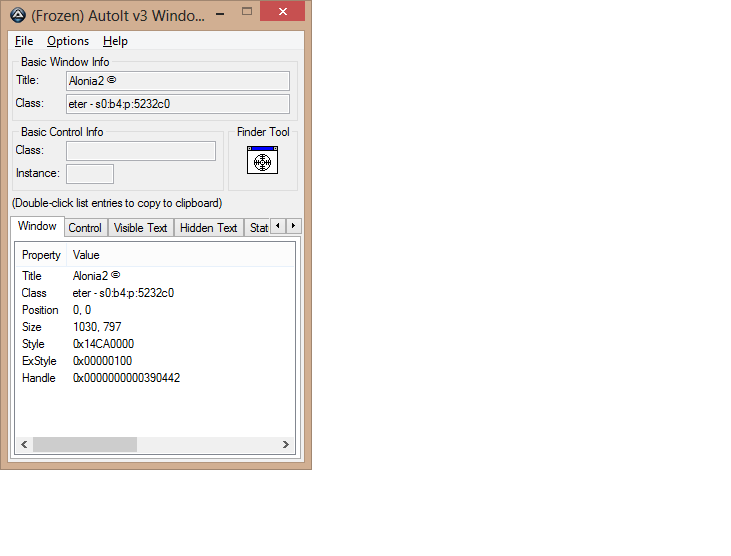This screenshot has width=731, height=556.
Task: Click the Basic Control Info Class field
Action: point(140,151)
